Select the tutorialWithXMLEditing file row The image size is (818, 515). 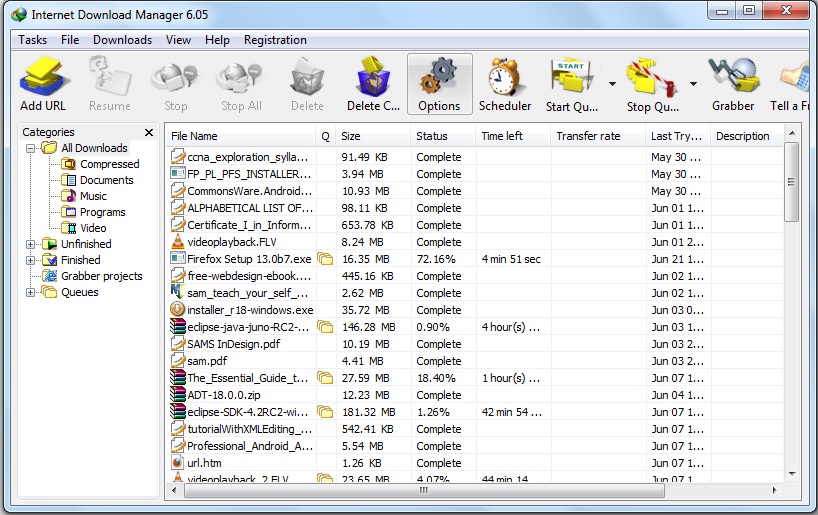(x=475, y=429)
